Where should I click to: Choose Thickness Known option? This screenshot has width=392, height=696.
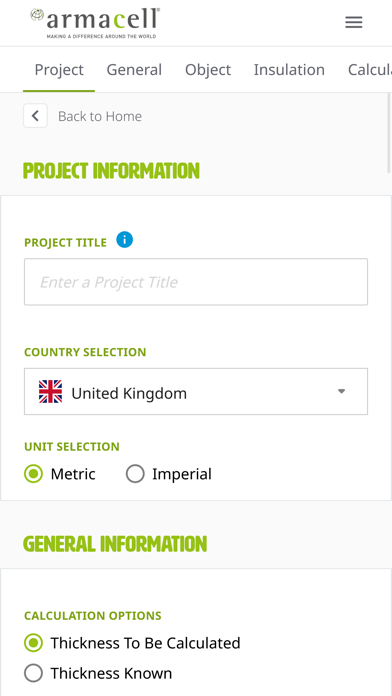pos(33,673)
